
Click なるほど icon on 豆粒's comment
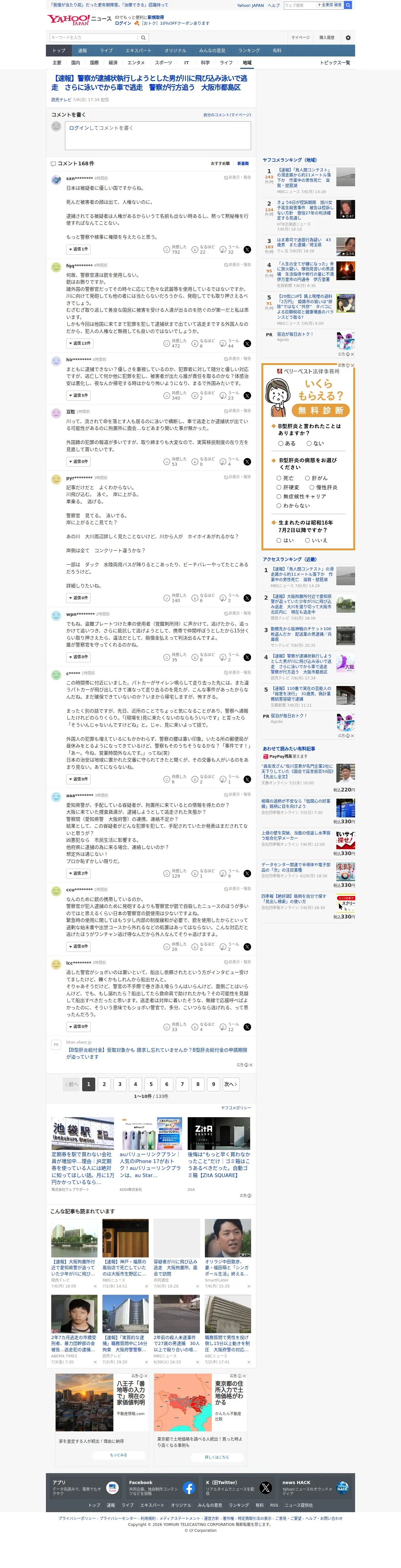point(195,461)
